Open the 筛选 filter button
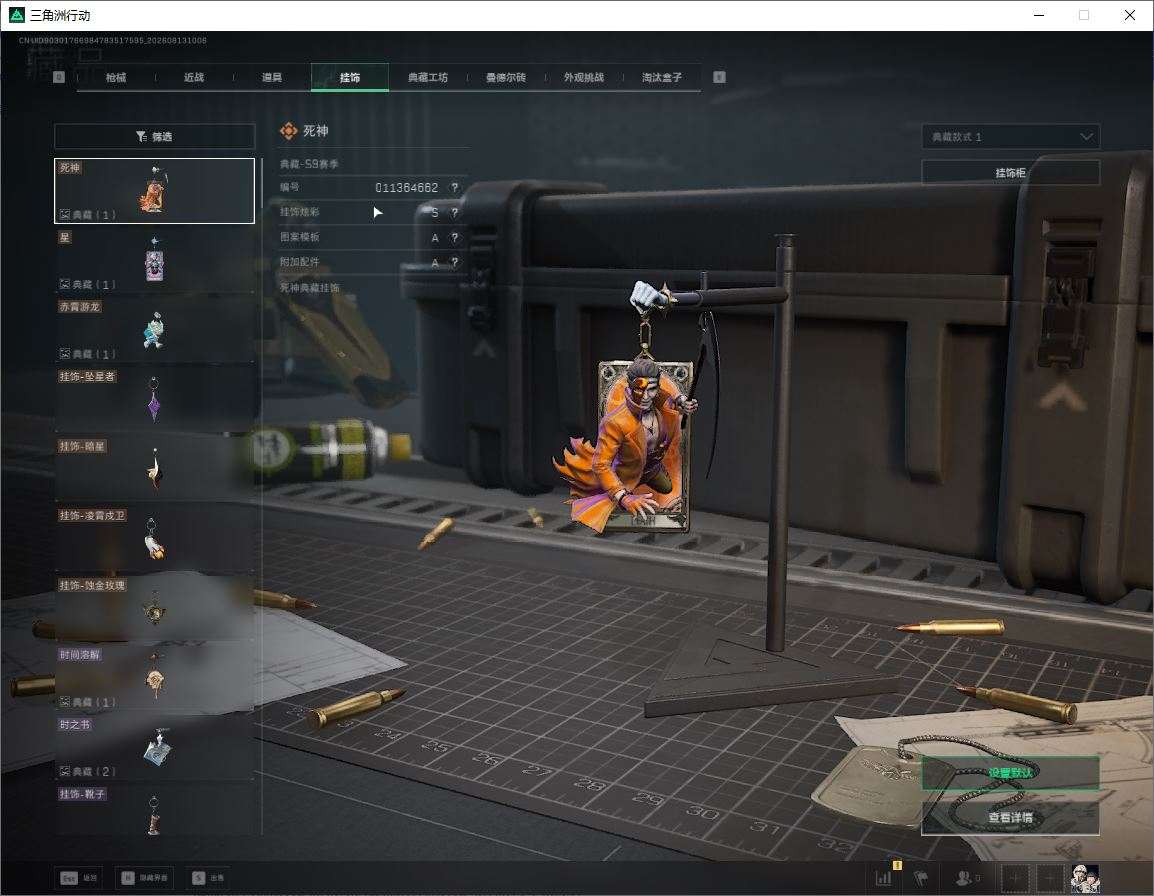Image resolution: width=1154 pixels, height=896 pixels. point(155,136)
